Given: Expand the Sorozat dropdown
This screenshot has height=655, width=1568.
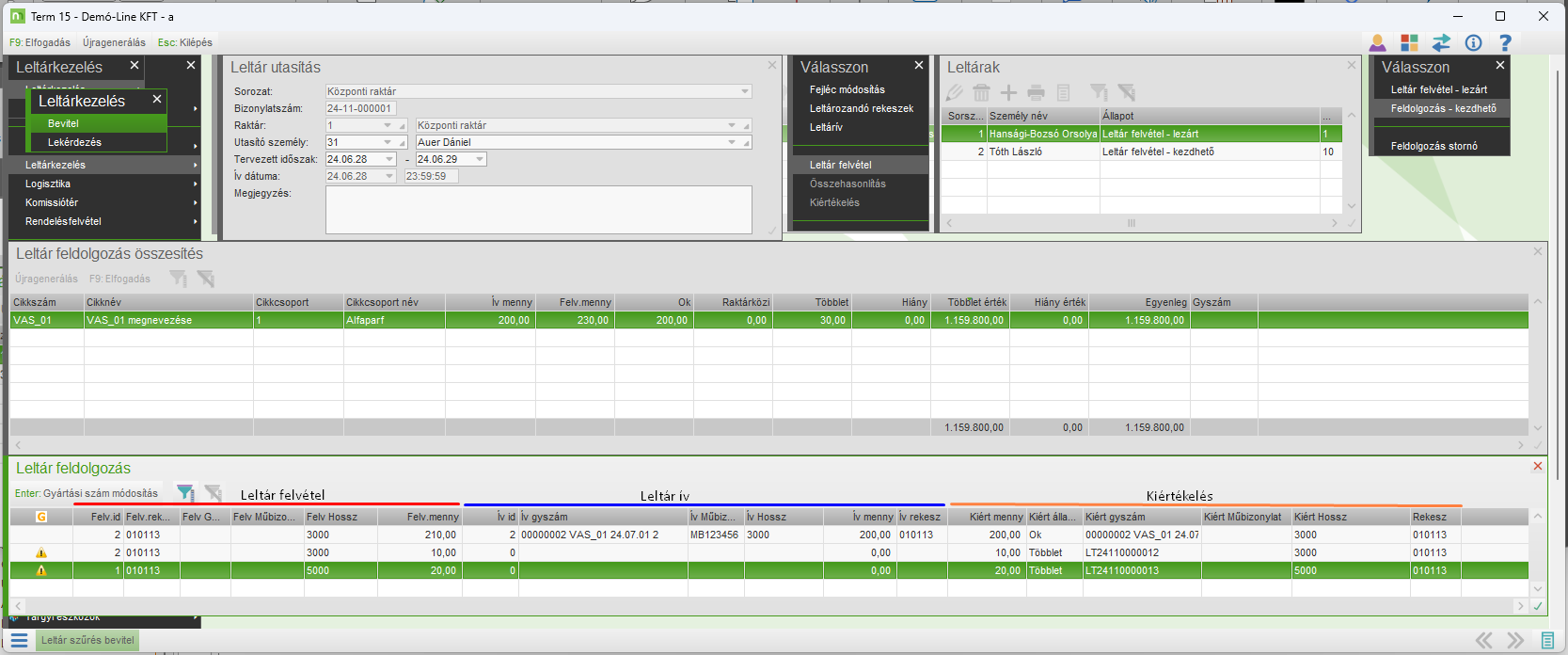Looking at the screenshot, I should 745,92.
